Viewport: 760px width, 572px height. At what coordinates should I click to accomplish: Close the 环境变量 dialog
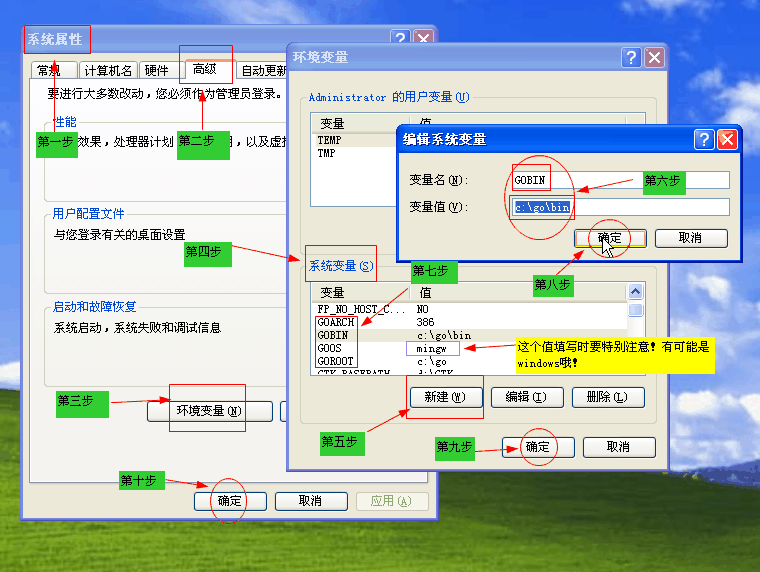click(x=654, y=58)
